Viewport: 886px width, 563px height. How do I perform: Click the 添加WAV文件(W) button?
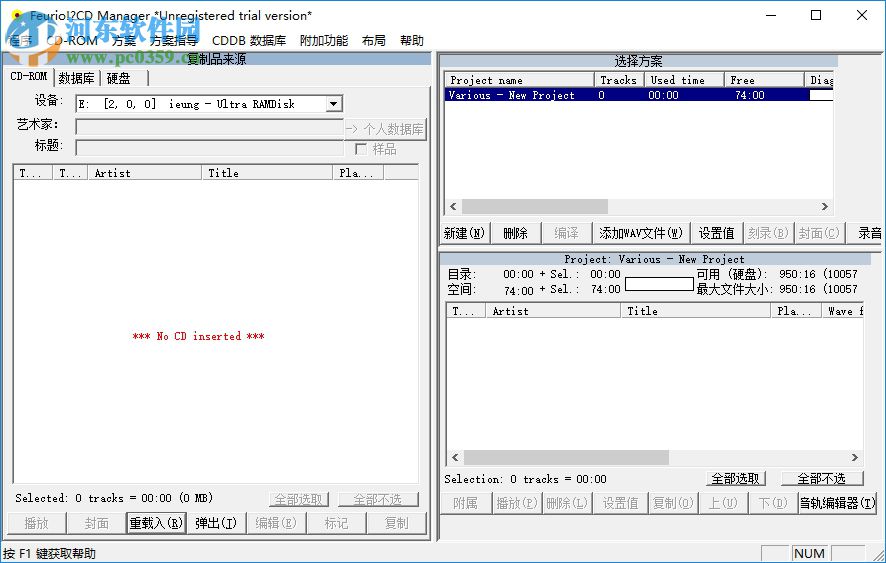641,233
